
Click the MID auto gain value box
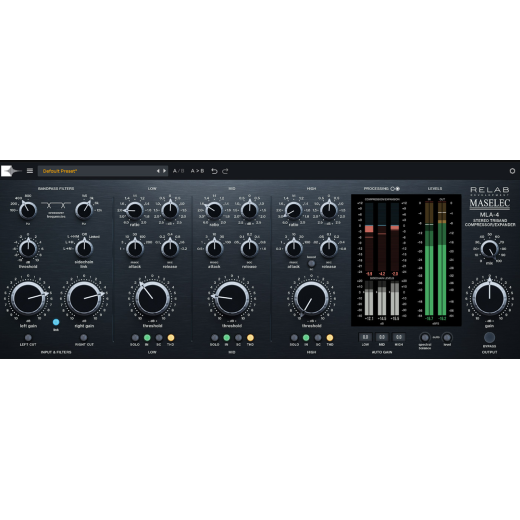click(x=382, y=337)
